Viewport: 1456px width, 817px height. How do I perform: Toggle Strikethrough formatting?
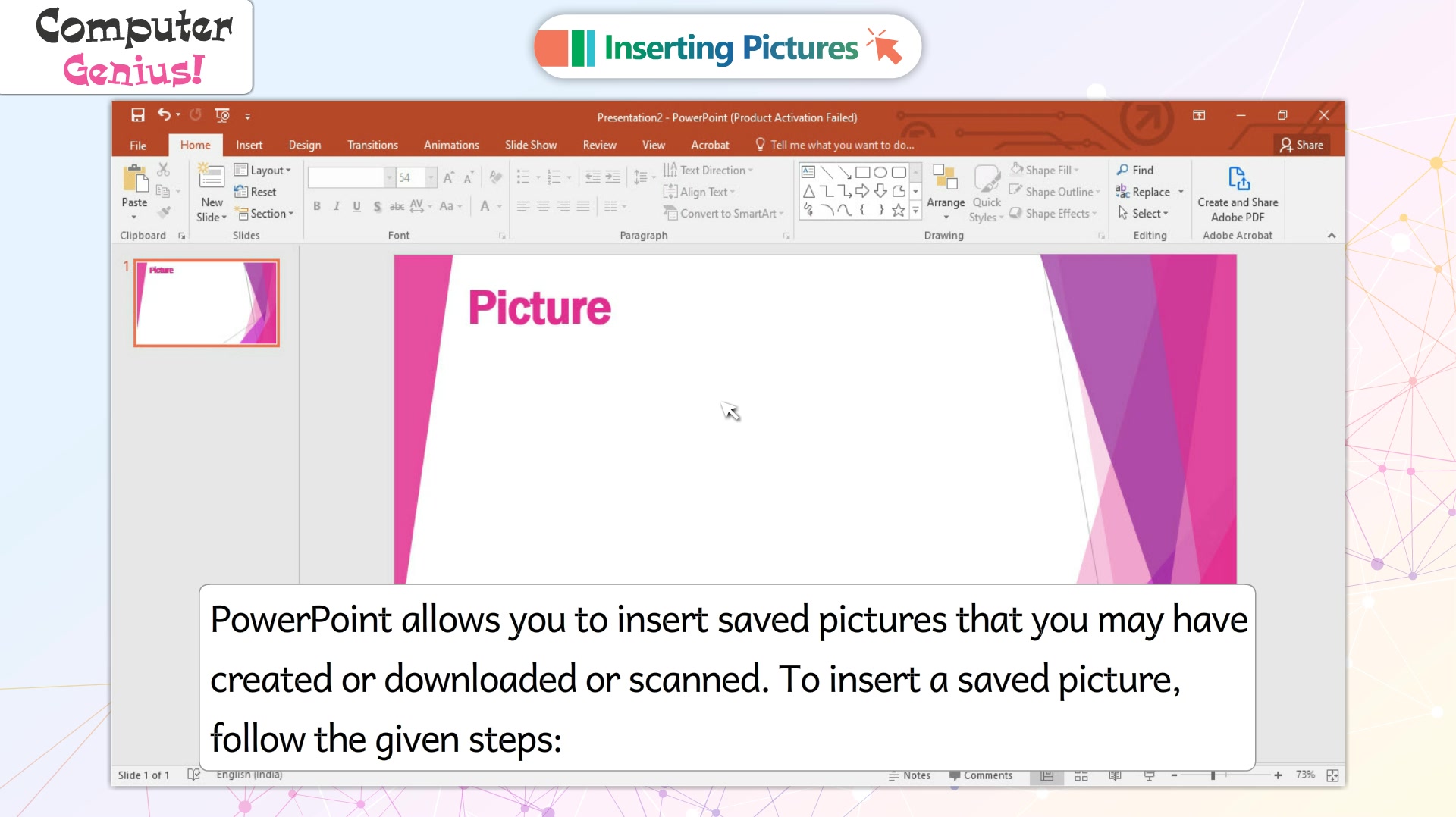pyautogui.click(x=397, y=206)
